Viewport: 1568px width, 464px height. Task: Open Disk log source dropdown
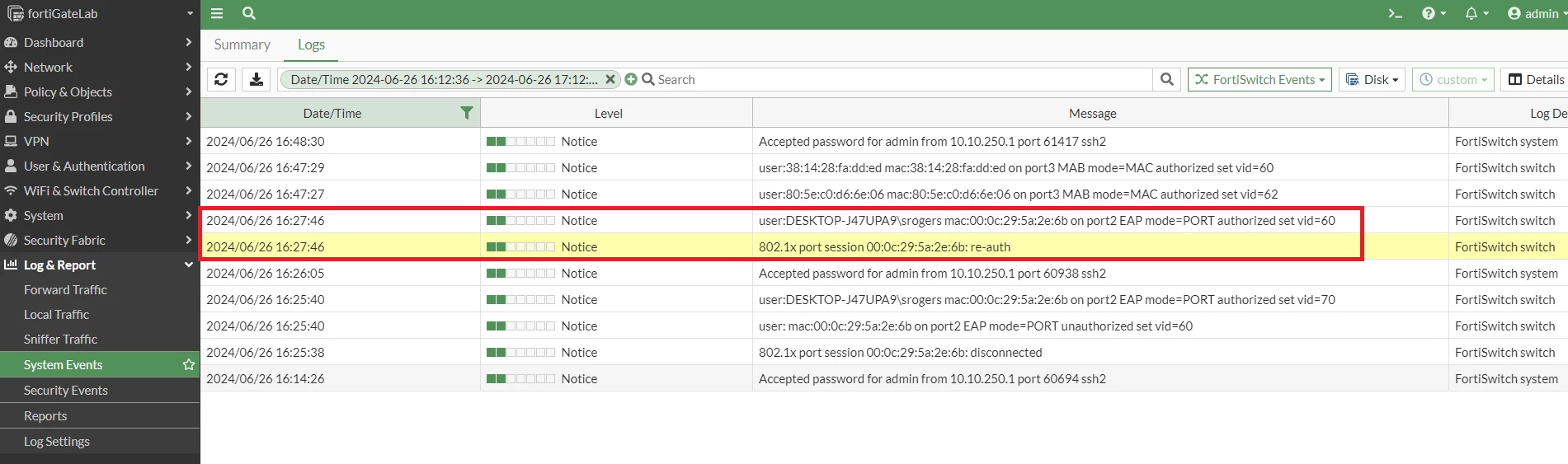point(1373,79)
